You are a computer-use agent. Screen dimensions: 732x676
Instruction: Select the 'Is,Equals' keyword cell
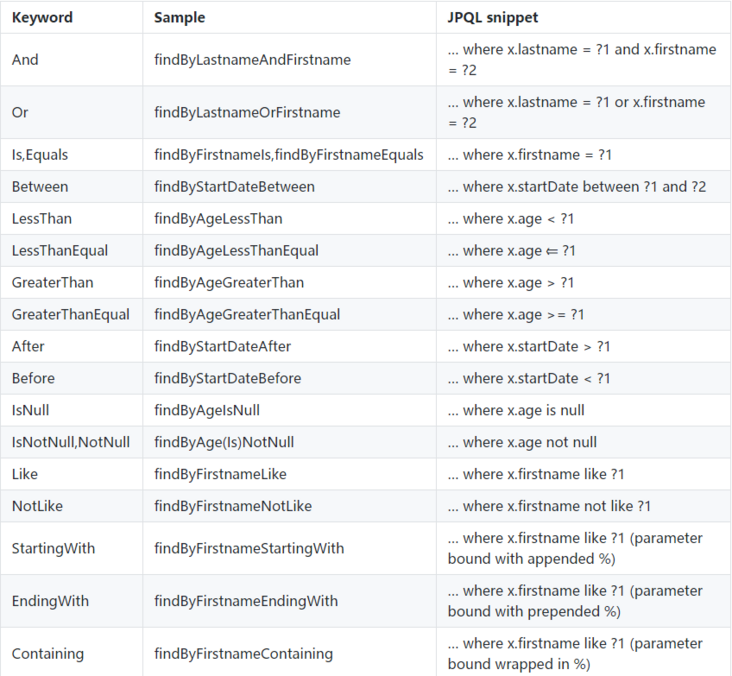[71, 155]
